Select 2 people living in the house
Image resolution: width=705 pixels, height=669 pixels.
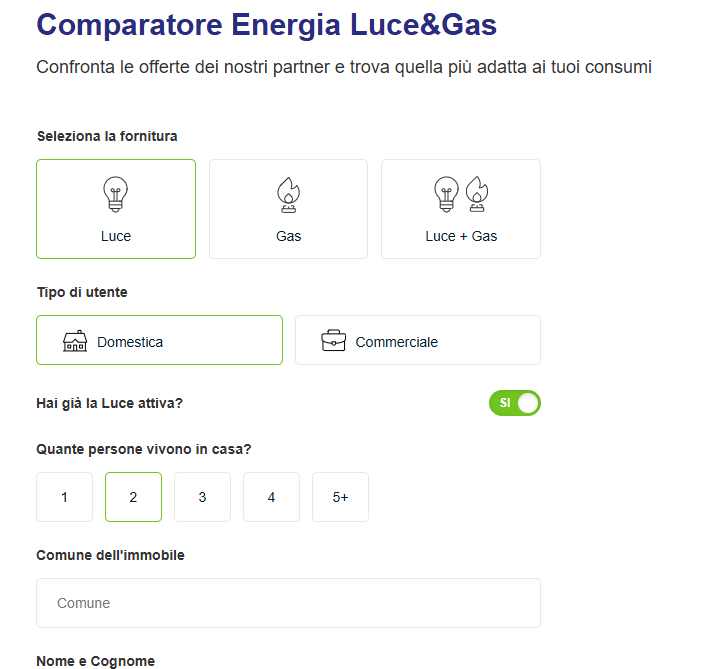(133, 497)
